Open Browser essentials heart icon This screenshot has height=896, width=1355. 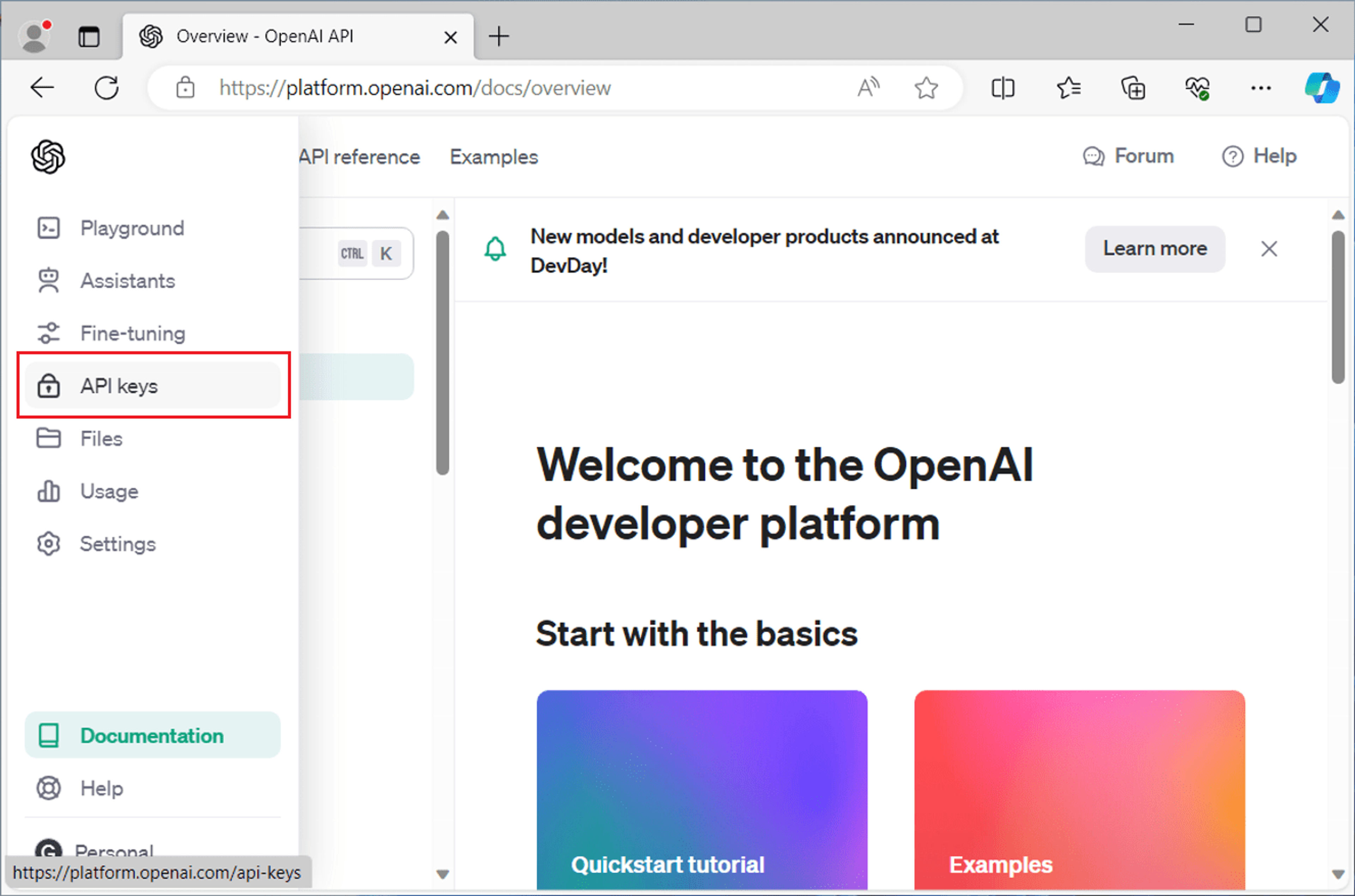1197,88
